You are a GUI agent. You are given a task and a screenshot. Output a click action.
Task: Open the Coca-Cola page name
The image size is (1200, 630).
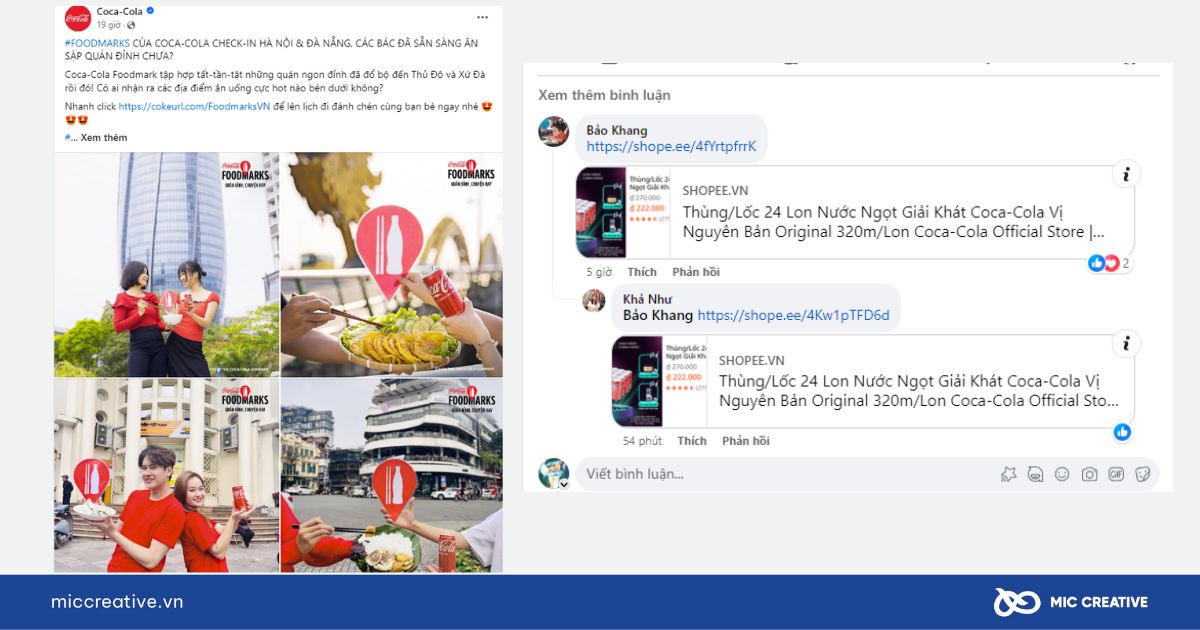[x=119, y=12]
